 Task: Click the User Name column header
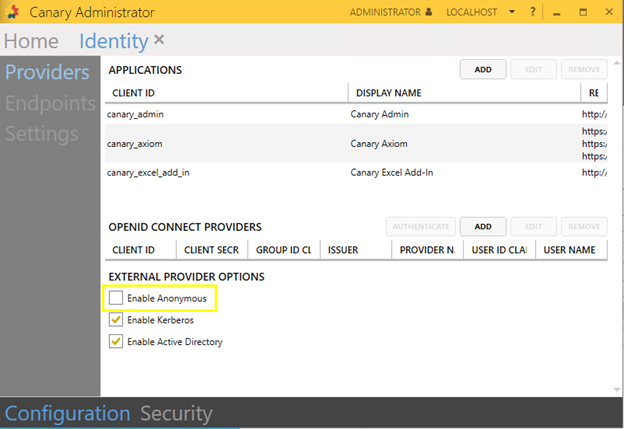pyautogui.click(x=572, y=250)
